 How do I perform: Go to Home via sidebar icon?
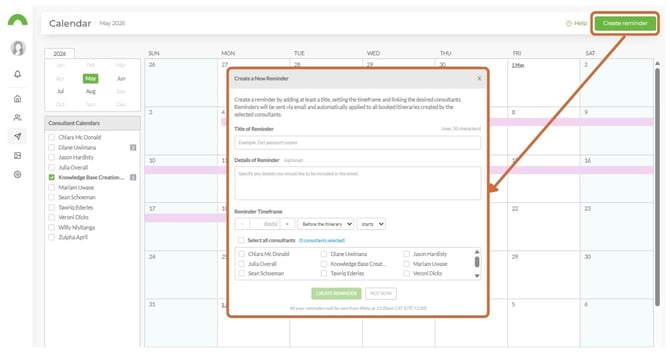pos(18,99)
